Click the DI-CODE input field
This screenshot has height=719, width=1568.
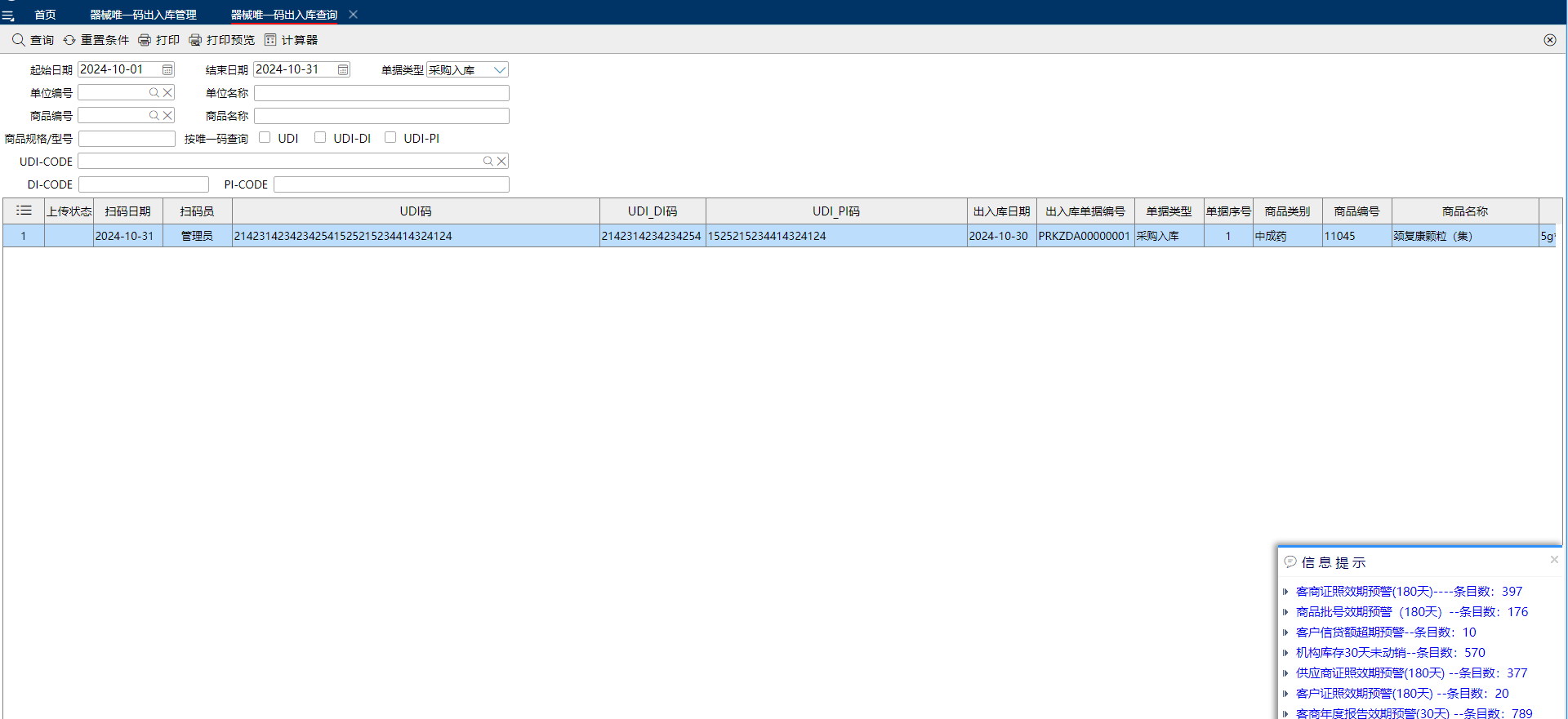pyautogui.click(x=144, y=184)
